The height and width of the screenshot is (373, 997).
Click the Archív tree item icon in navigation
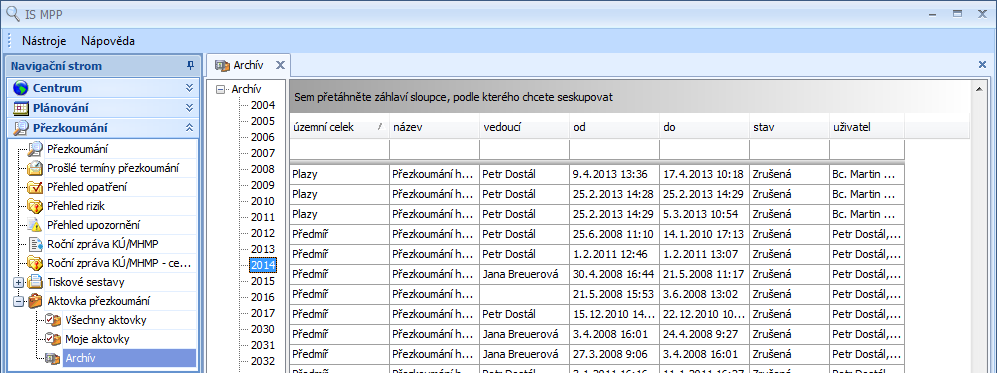tap(53, 358)
